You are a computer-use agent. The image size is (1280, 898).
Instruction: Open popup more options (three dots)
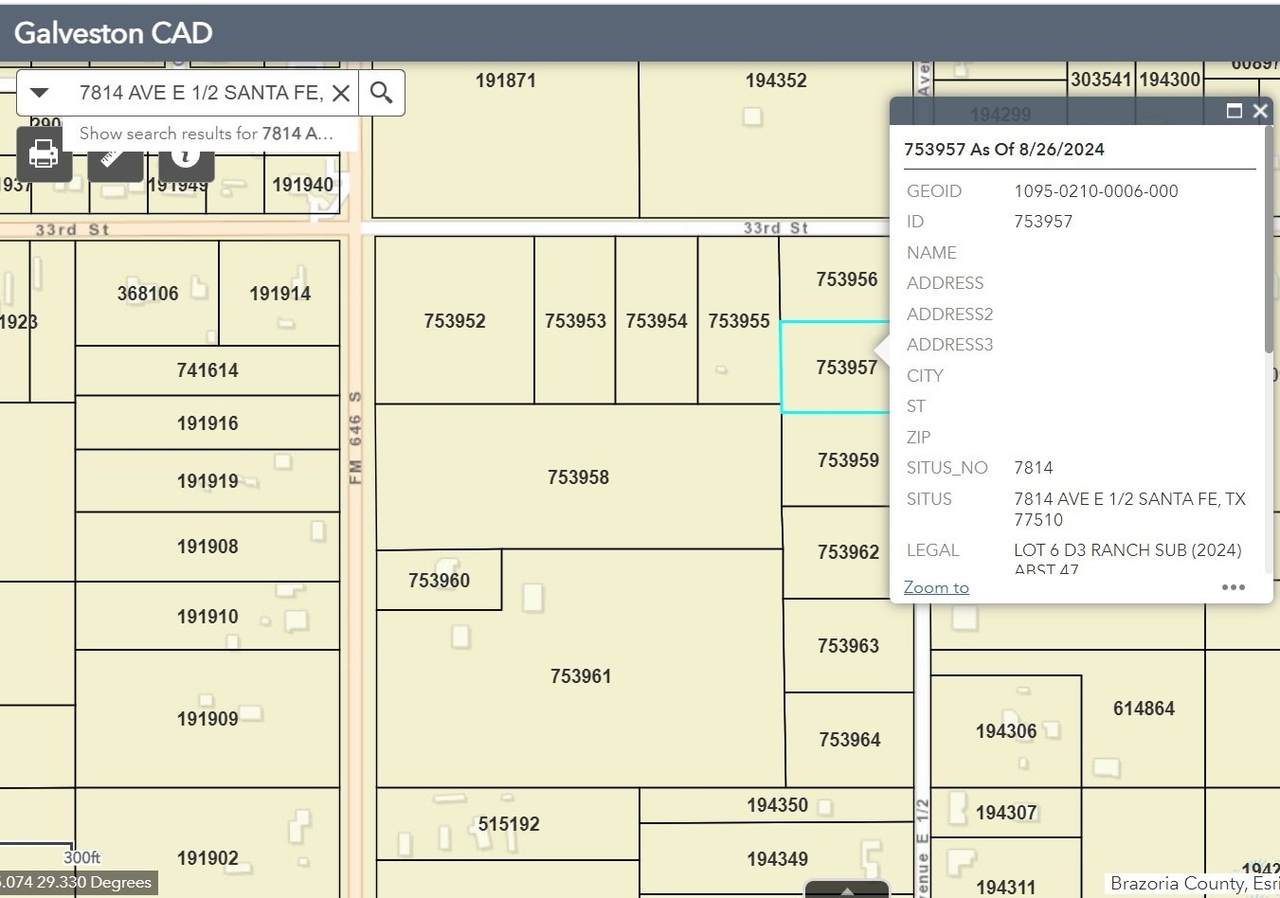pyautogui.click(x=1233, y=587)
